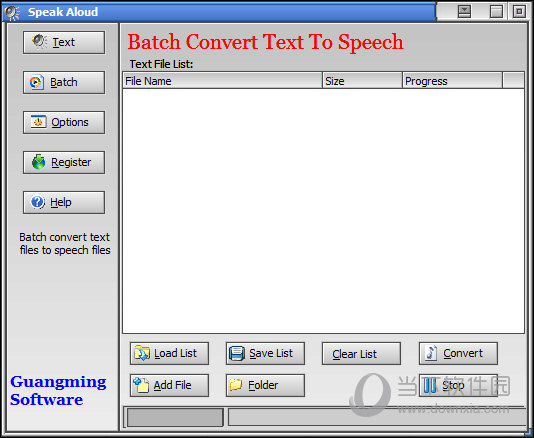This screenshot has height=438, width=534.
Task: Add a Folder of text files
Action: click(265, 385)
